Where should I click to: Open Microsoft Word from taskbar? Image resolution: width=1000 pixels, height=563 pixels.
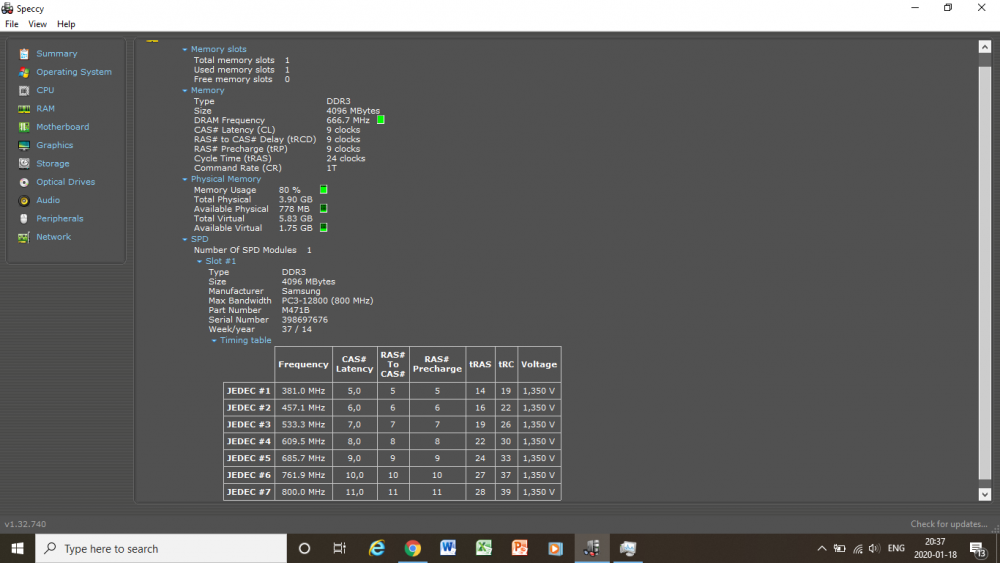click(x=448, y=548)
